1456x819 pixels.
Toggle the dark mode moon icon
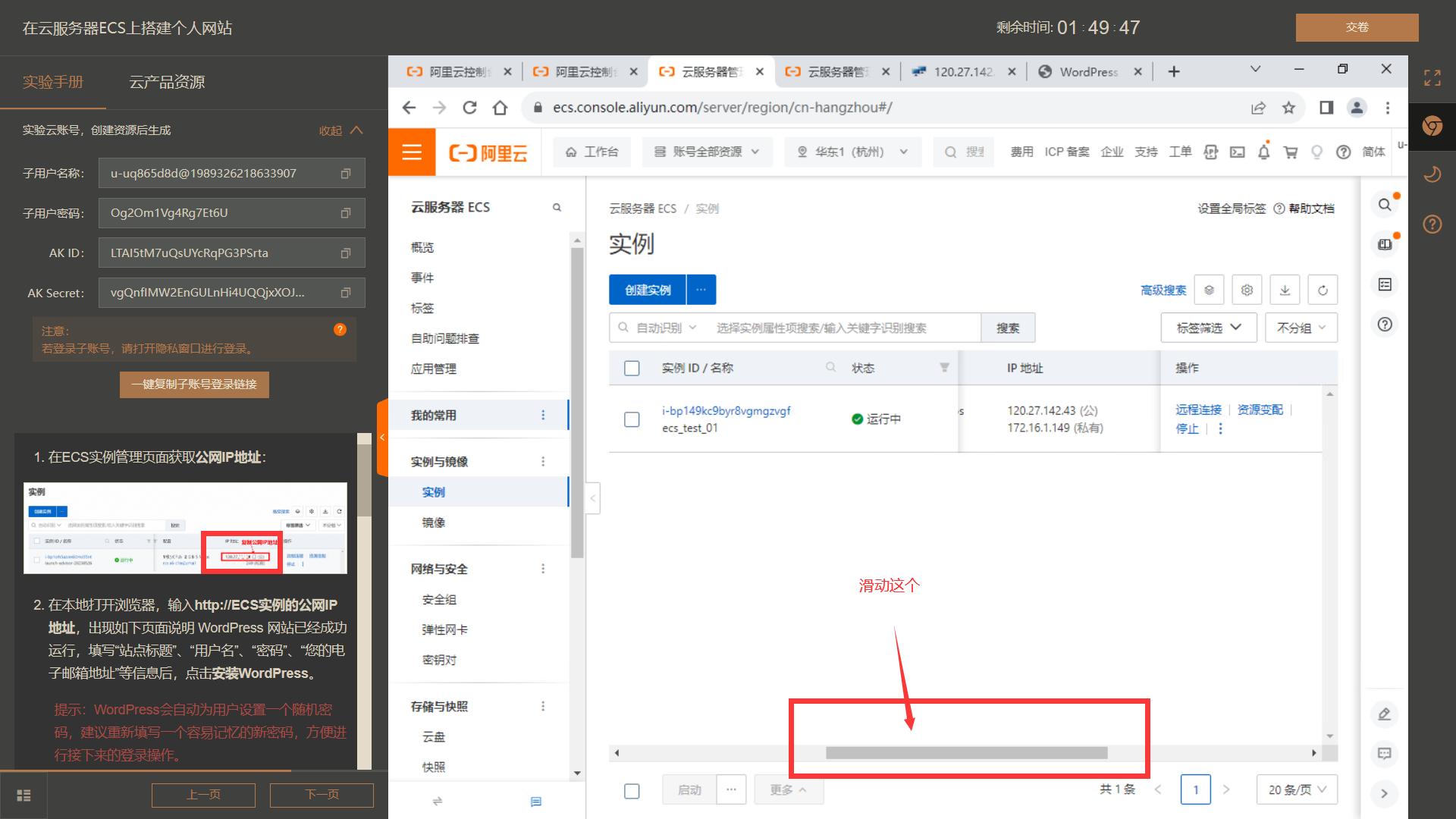point(1432,174)
